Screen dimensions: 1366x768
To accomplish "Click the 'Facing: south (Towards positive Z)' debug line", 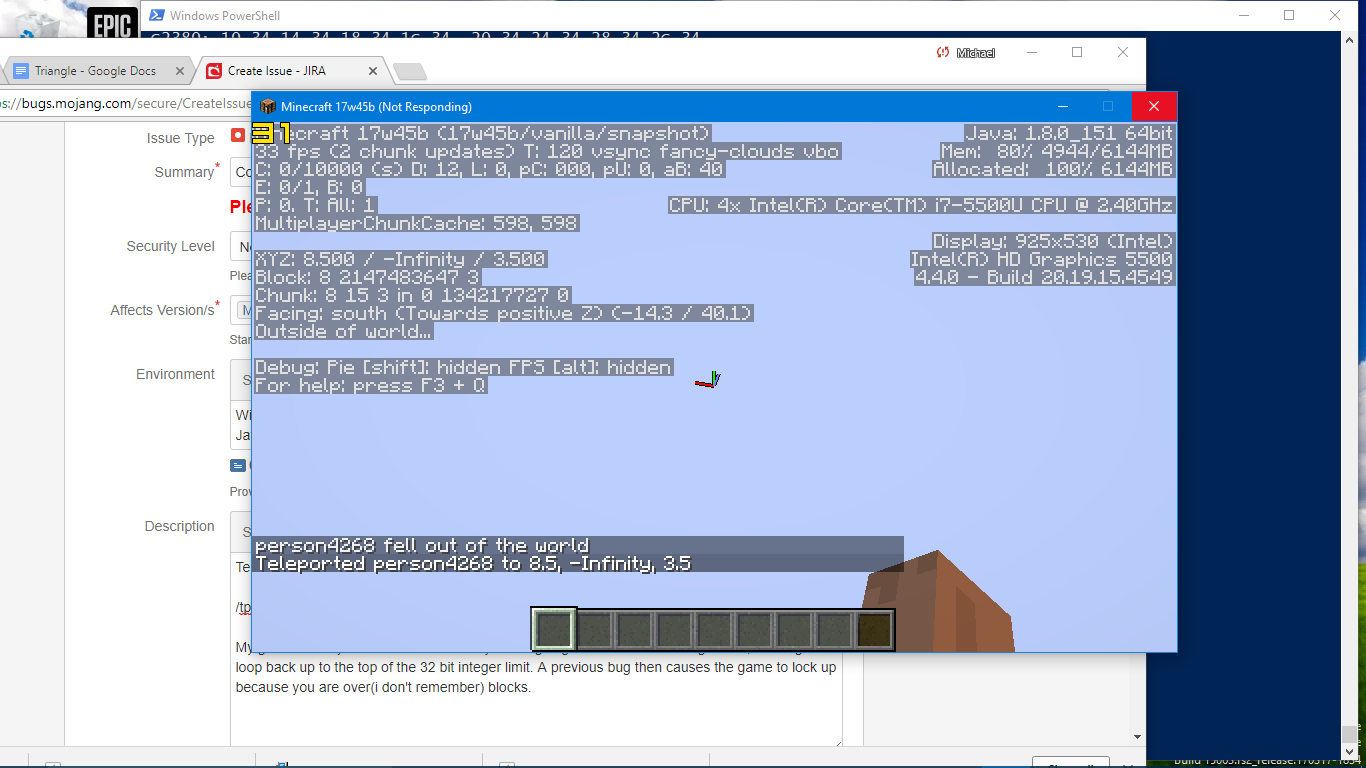I will pyautogui.click(x=503, y=314).
